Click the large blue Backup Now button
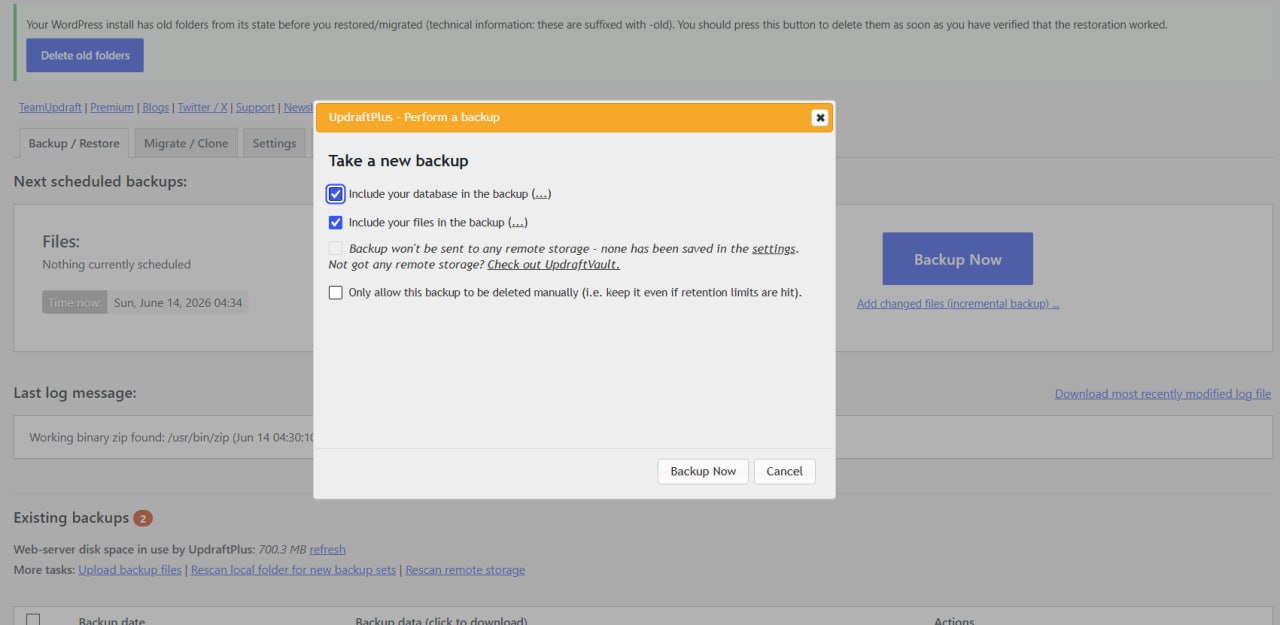Image resolution: width=1280 pixels, height=625 pixels. click(957, 259)
